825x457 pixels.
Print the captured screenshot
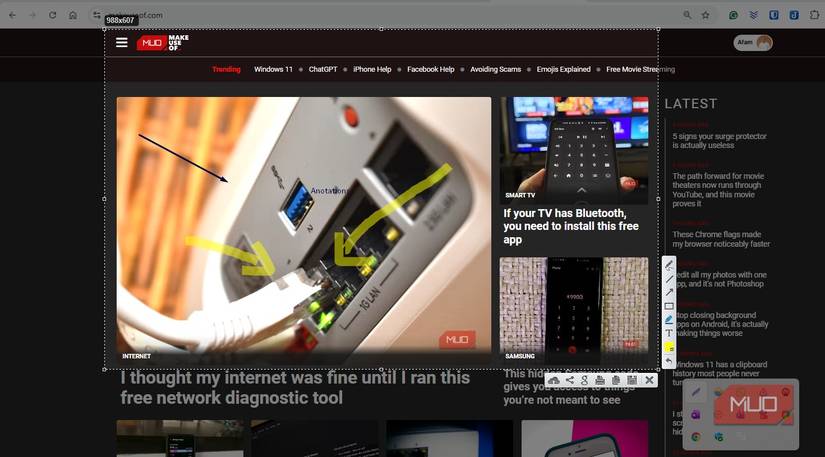[x=600, y=380]
